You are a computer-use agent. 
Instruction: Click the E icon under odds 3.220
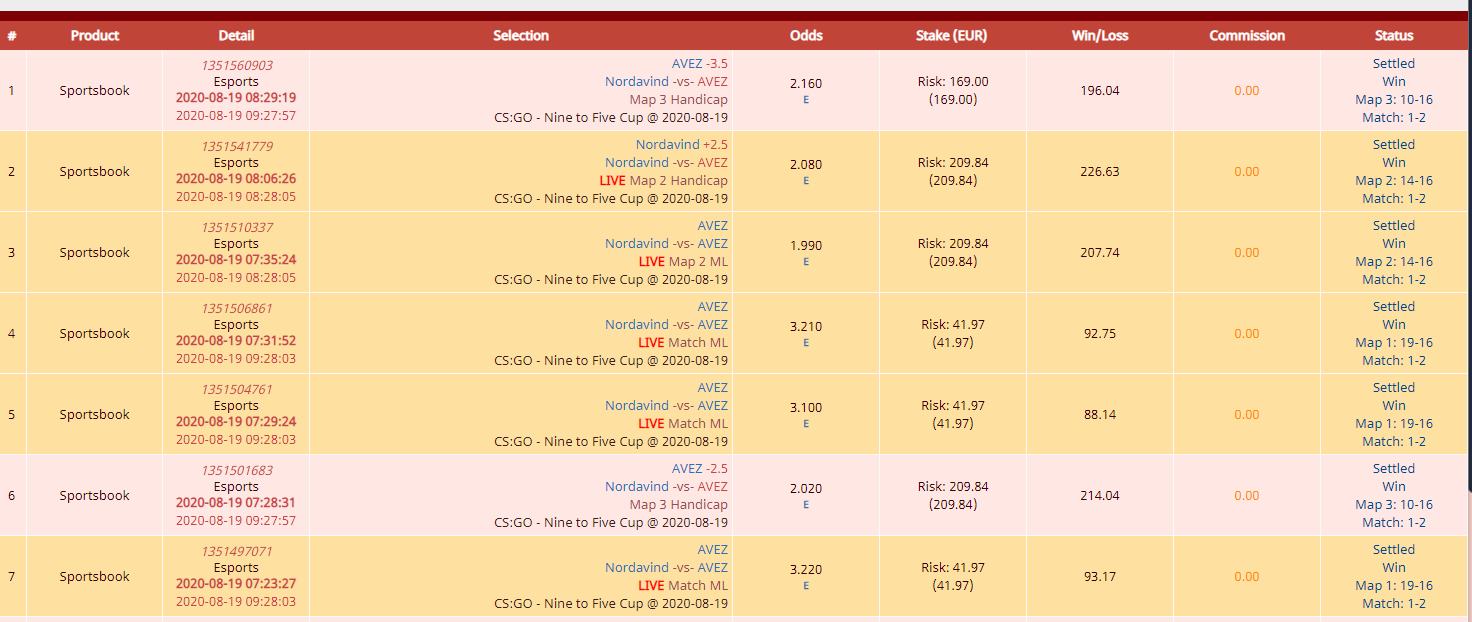(806, 586)
